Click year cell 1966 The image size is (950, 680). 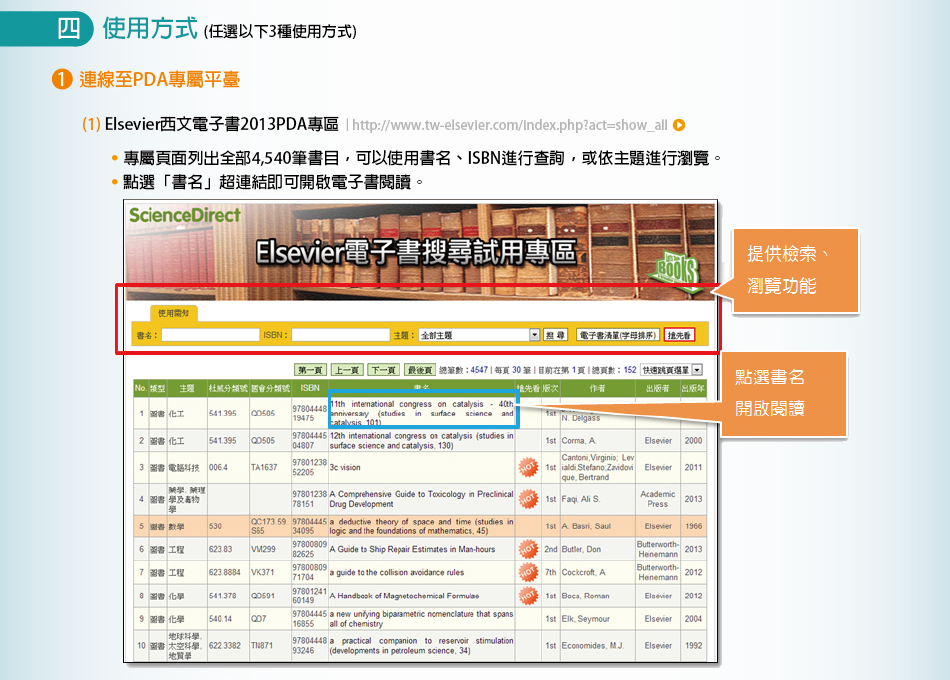coord(693,526)
